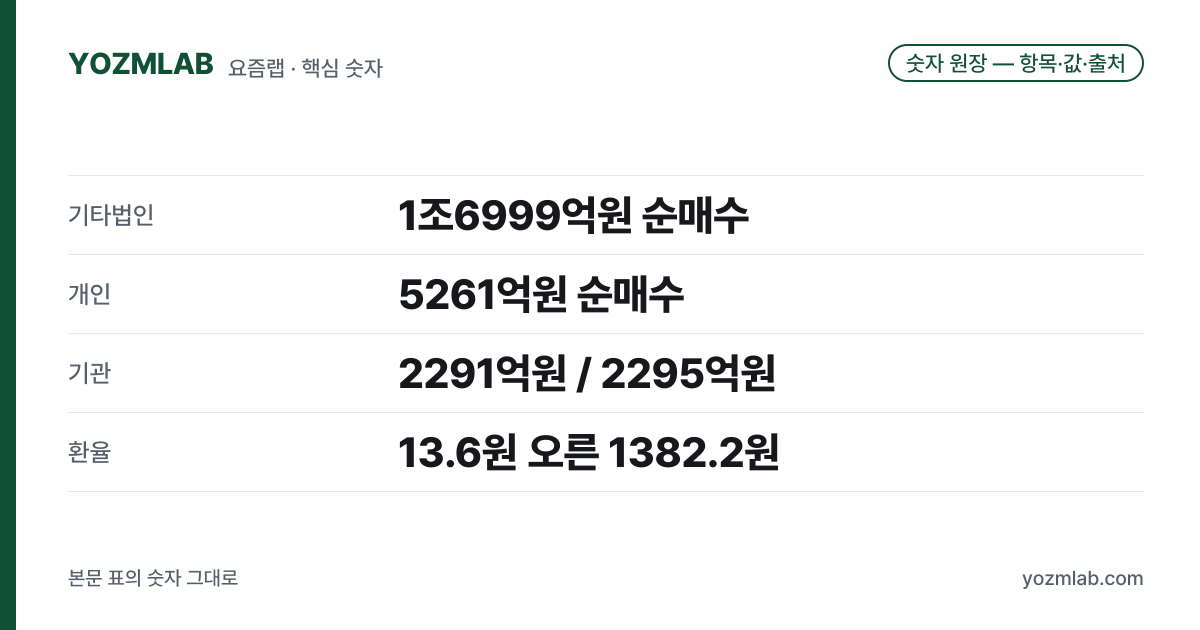Image resolution: width=1200 pixels, height=630 pixels.
Task: Click the 2295억원 figure in the 기관 row
Action: coord(688,373)
